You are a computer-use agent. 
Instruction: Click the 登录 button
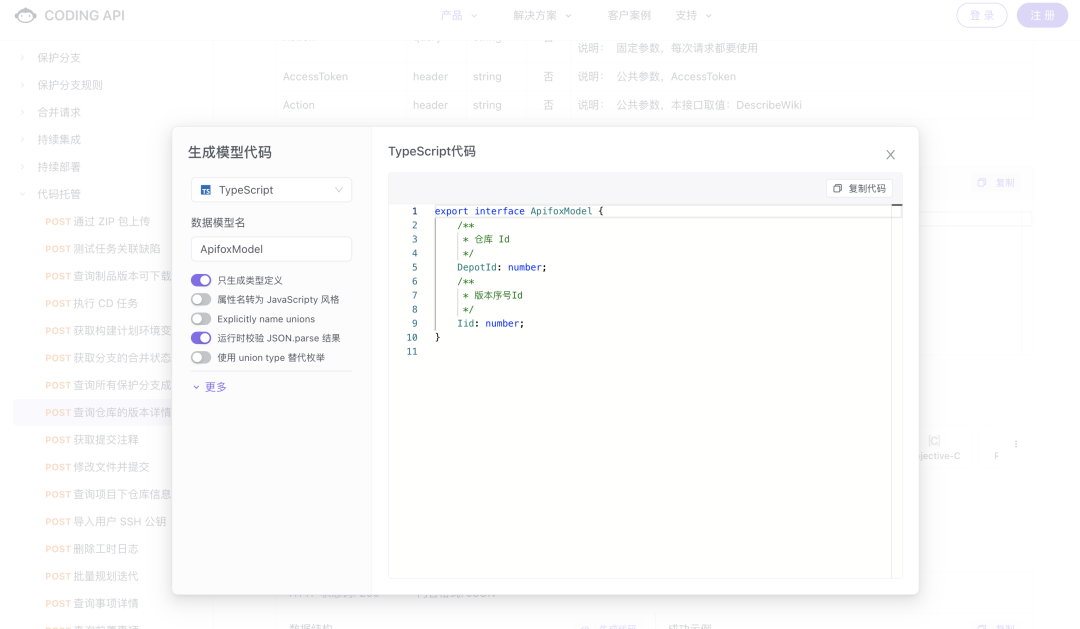(x=982, y=15)
